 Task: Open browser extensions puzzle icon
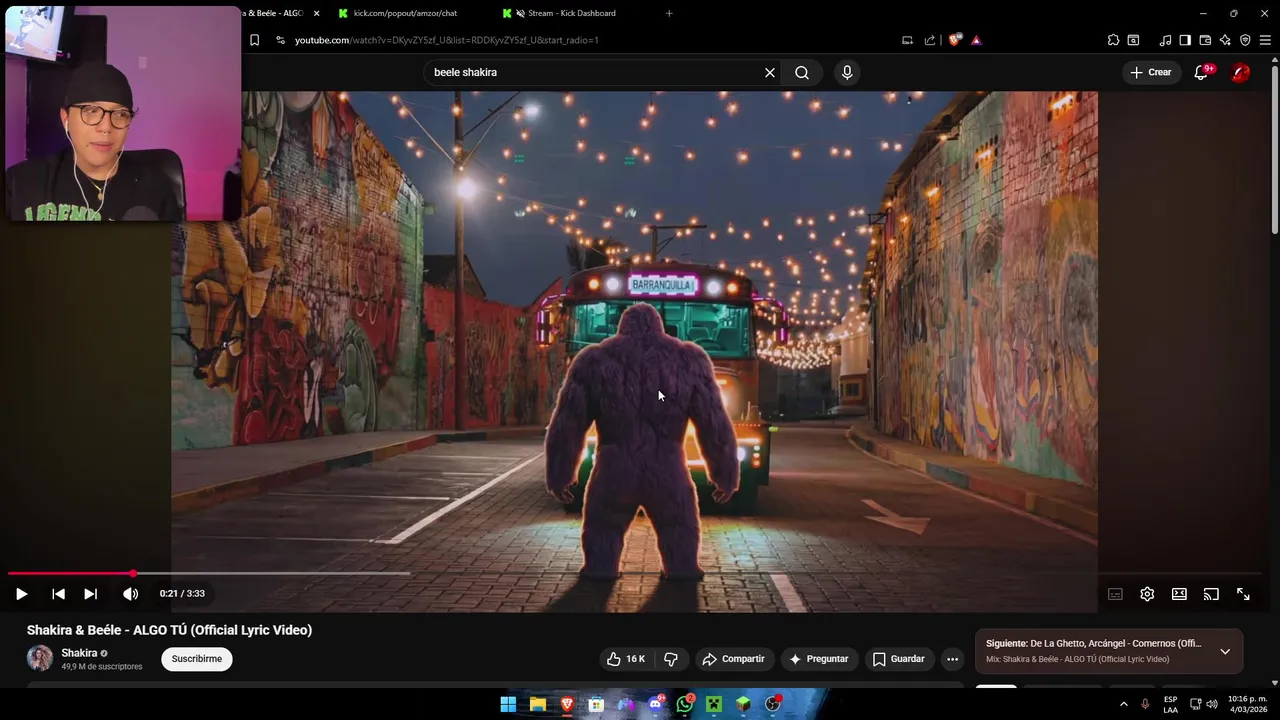[1113, 40]
